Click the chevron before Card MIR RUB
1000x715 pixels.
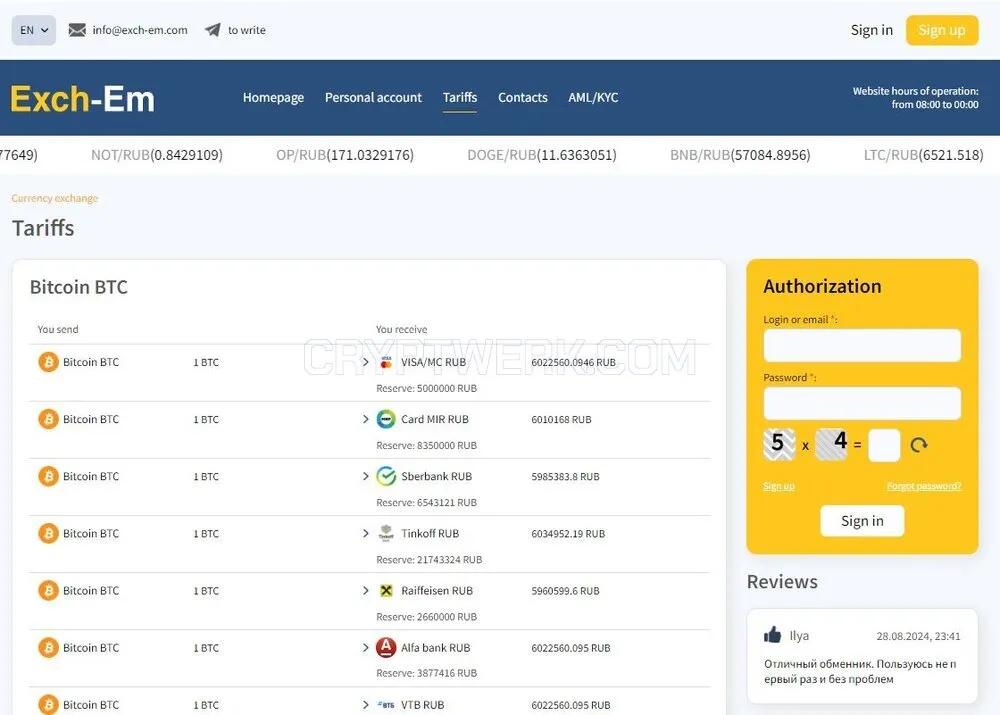(365, 420)
